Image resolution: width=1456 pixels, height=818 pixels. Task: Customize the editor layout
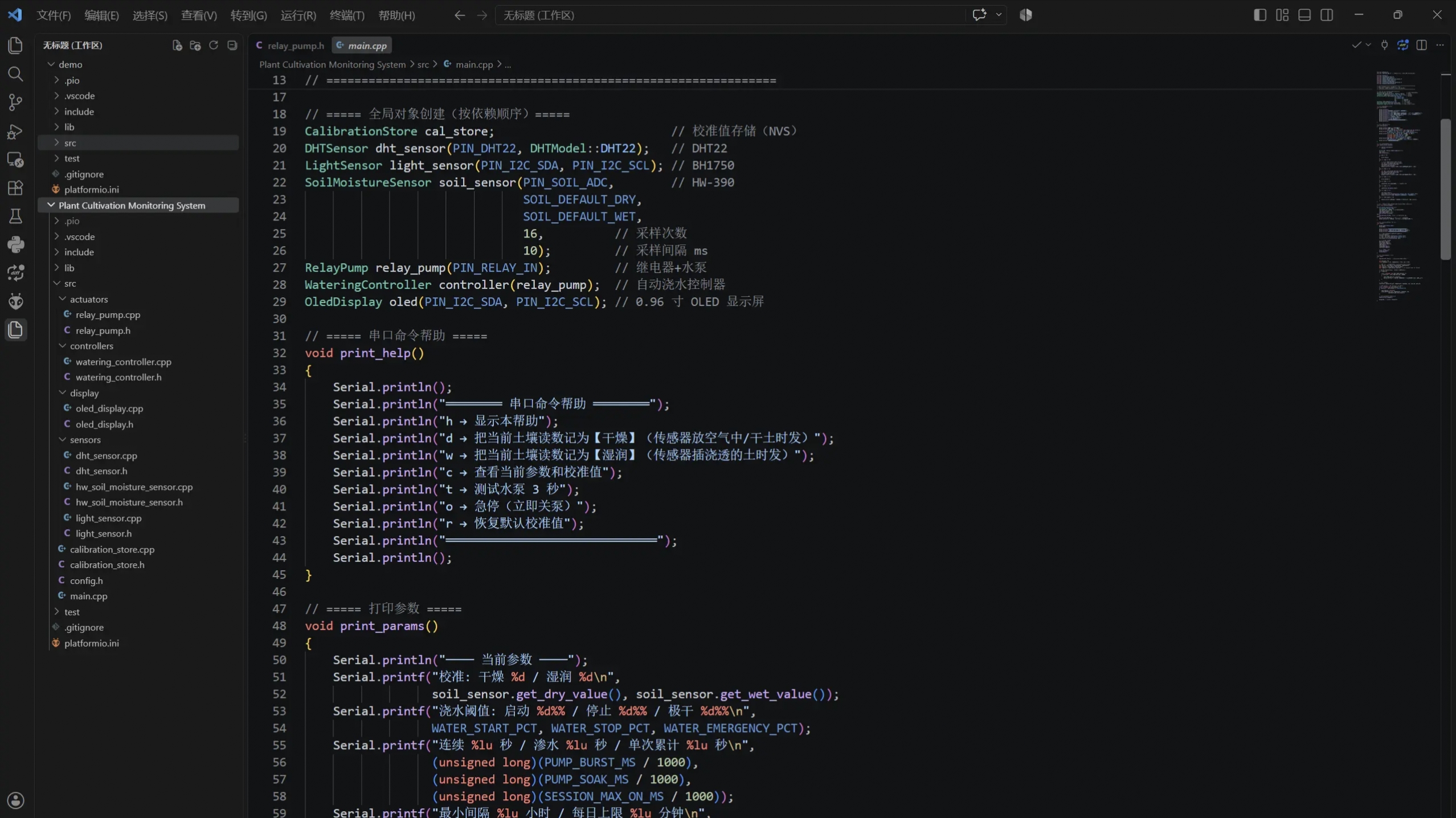coord(1282,15)
